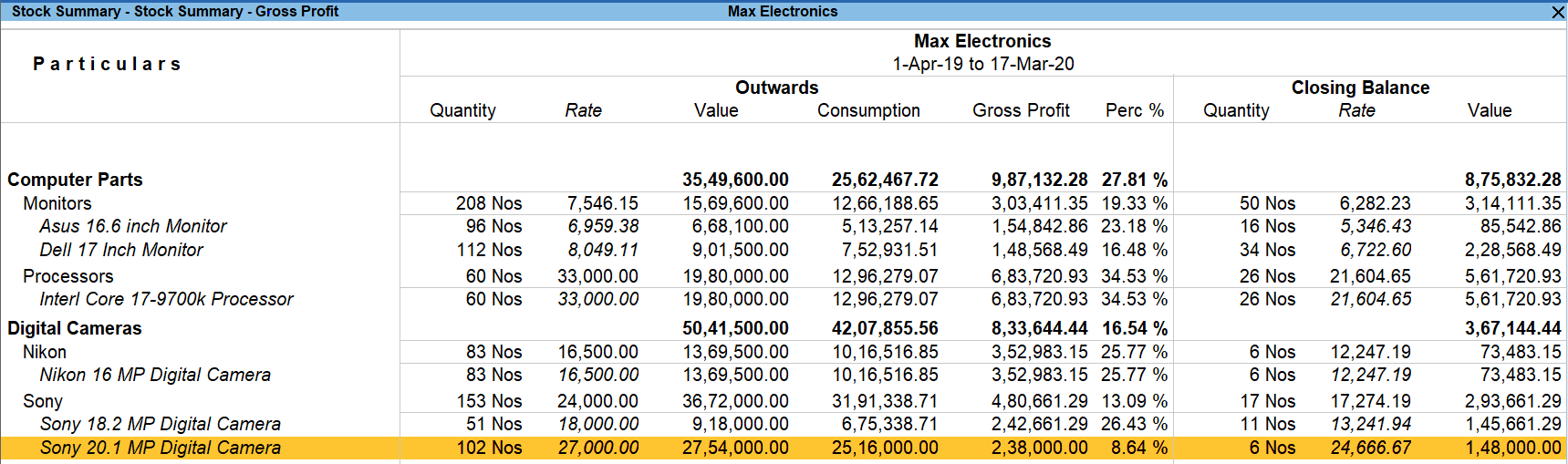Select Interl Core 17-9700k Processor item
Image resolution: width=1568 pixels, height=464 pixels.
166,299
